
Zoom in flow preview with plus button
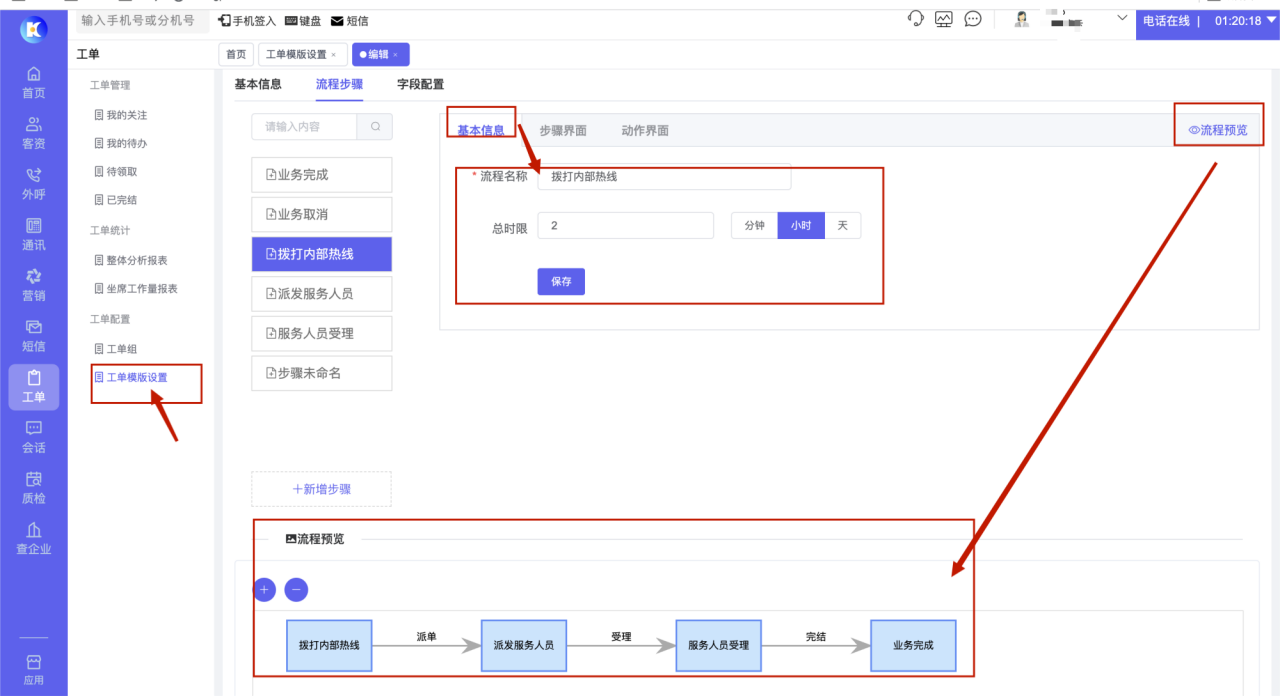tap(264, 590)
